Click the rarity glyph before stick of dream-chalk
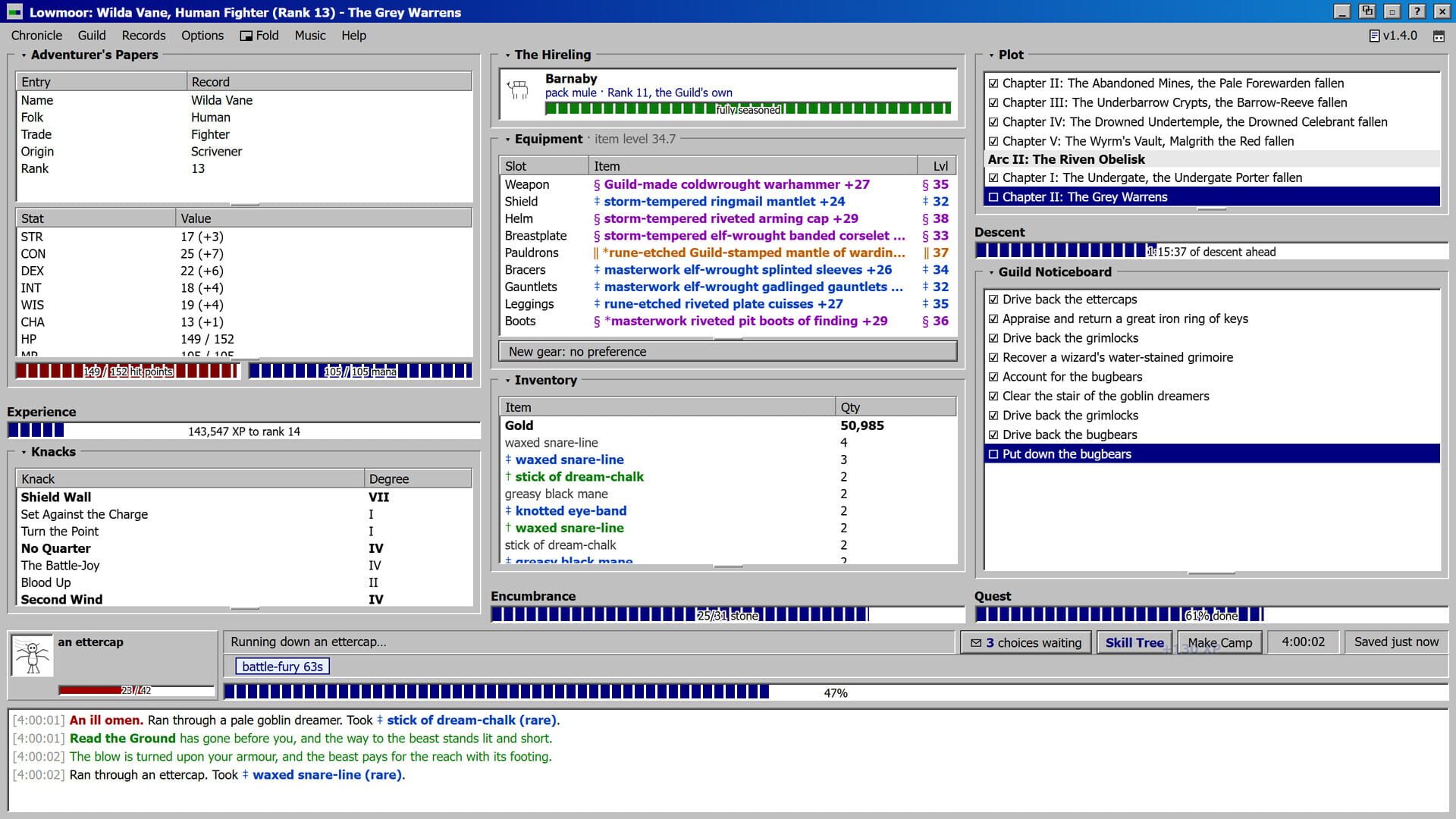The image size is (1456, 819). click(508, 477)
